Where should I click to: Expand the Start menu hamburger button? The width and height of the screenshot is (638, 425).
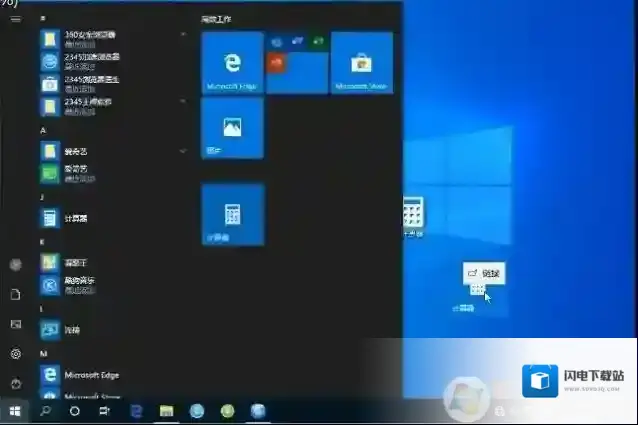(x=16, y=19)
